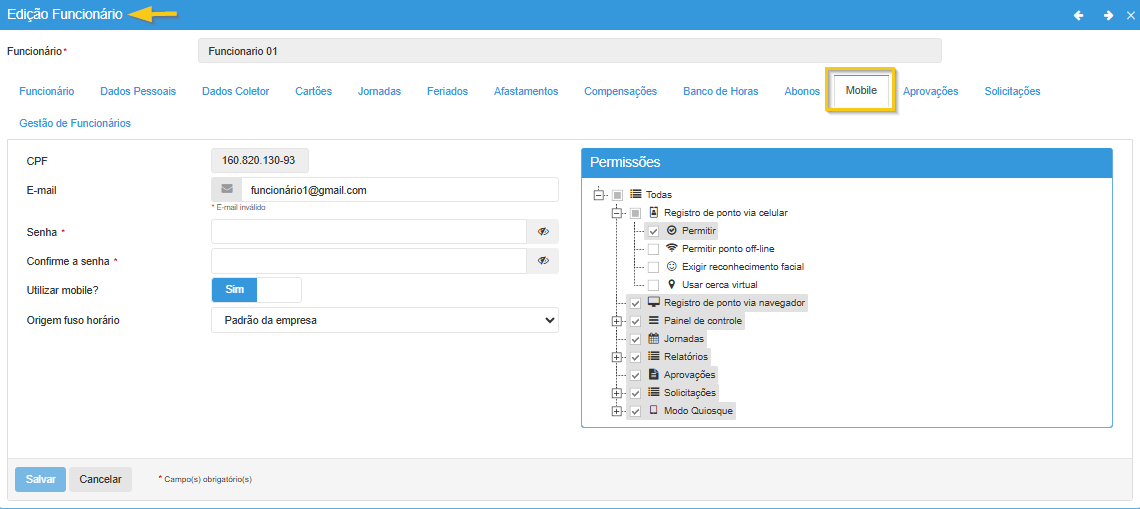The height and width of the screenshot is (509, 1140).
Task: Click the Aprovações document icon
Action: pyautogui.click(x=654, y=375)
